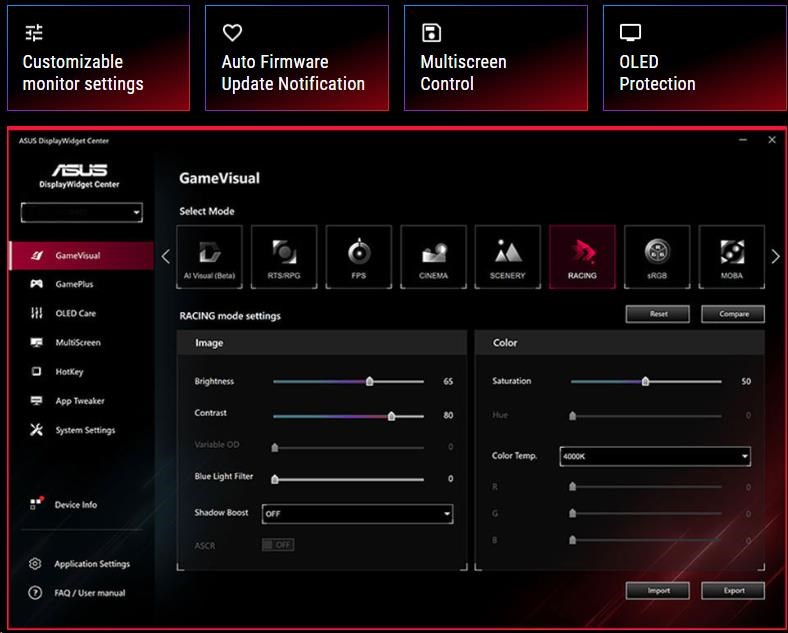Select the MOBA mode tile

point(732,257)
